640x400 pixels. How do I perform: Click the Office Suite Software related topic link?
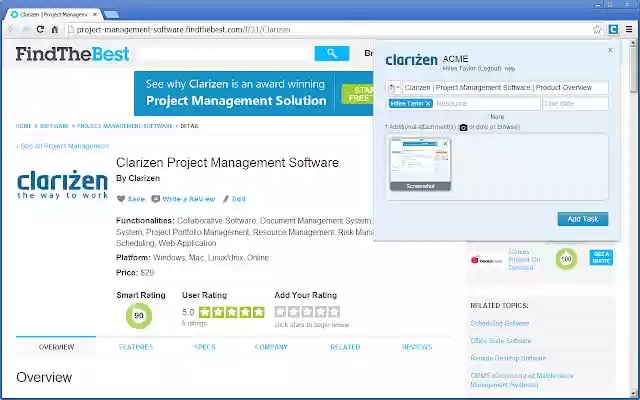tap(500, 340)
